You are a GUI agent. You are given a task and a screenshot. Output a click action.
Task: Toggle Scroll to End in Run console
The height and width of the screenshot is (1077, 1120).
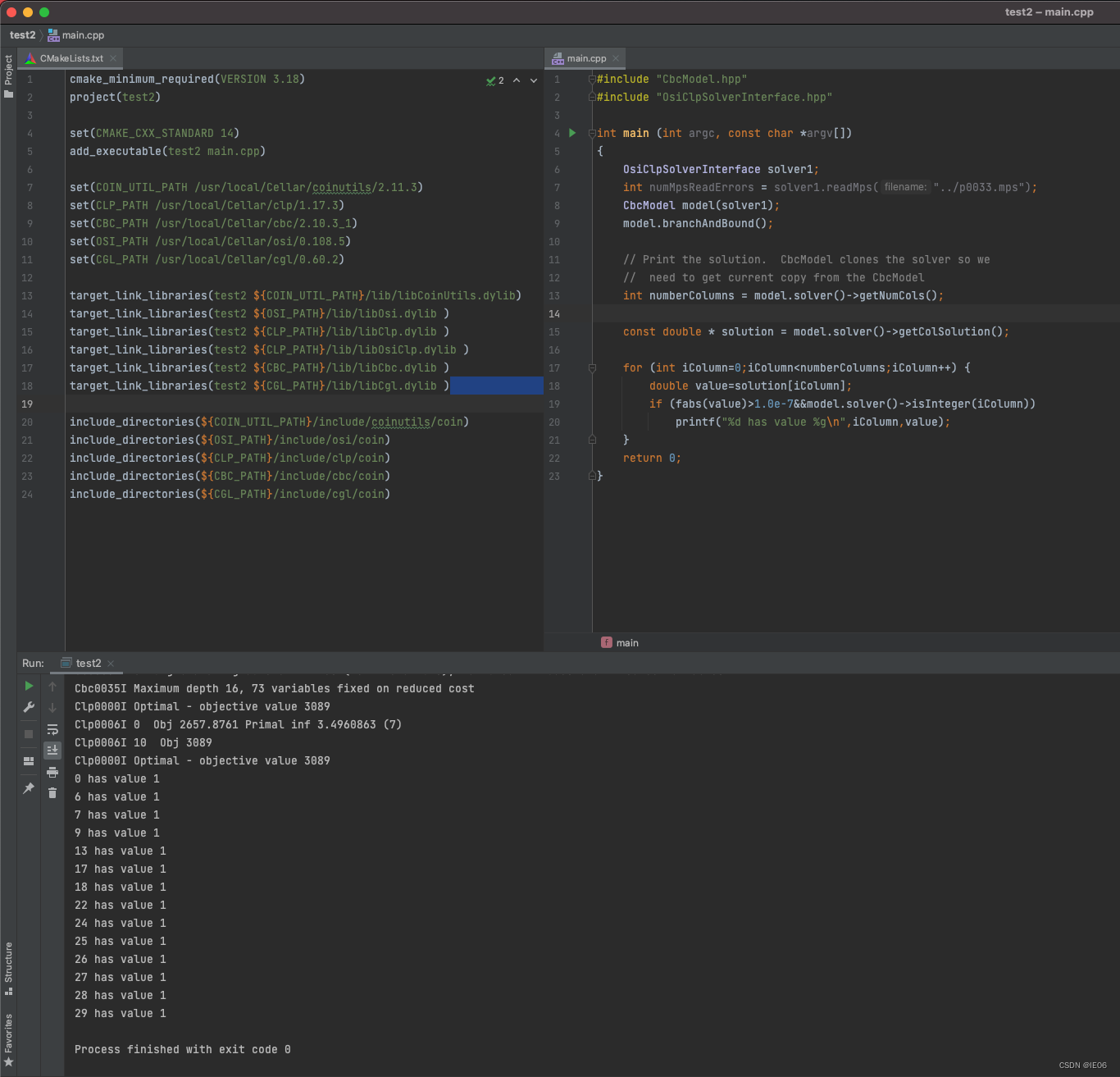(52, 750)
